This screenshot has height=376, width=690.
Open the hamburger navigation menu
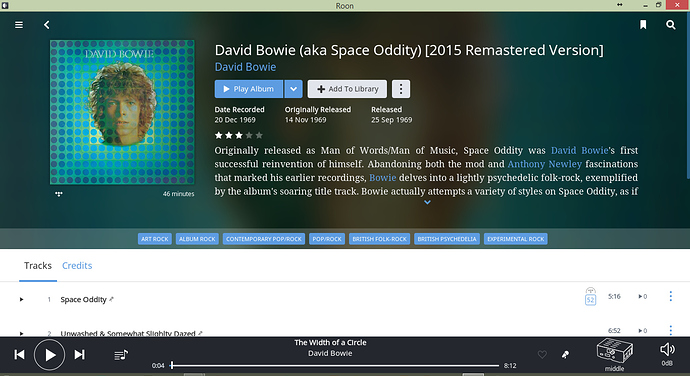(x=19, y=25)
